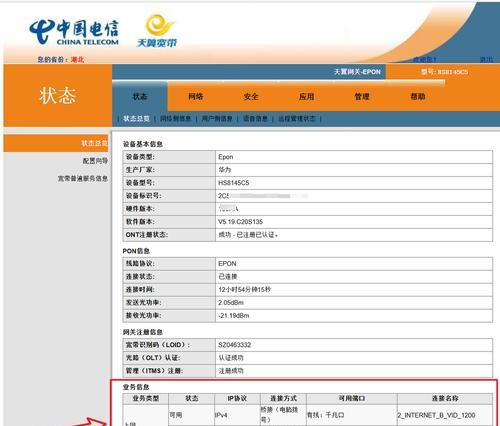Click the 宽带识别码 (LOID) label cell

coord(169,345)
